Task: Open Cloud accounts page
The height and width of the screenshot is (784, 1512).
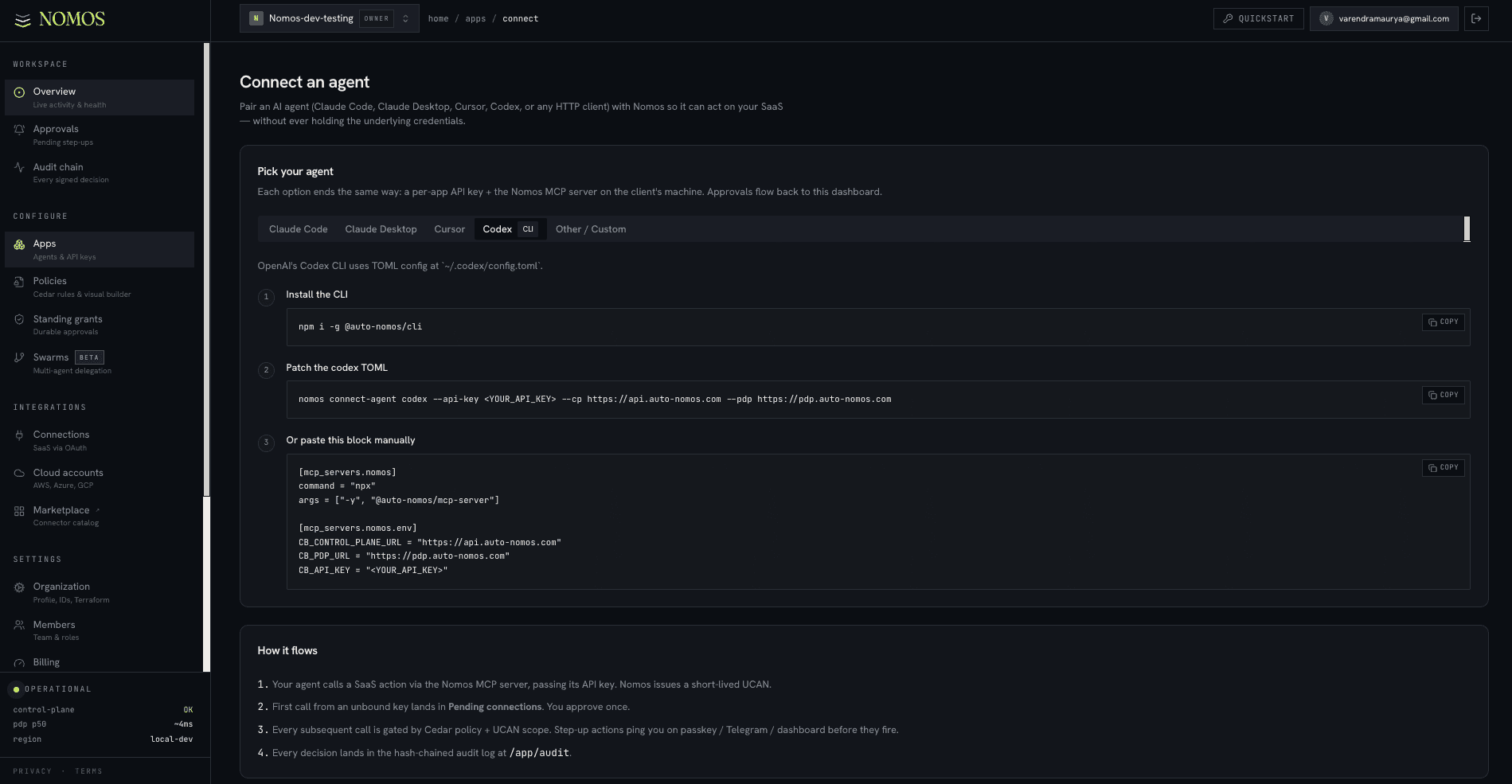Action: 100,478
